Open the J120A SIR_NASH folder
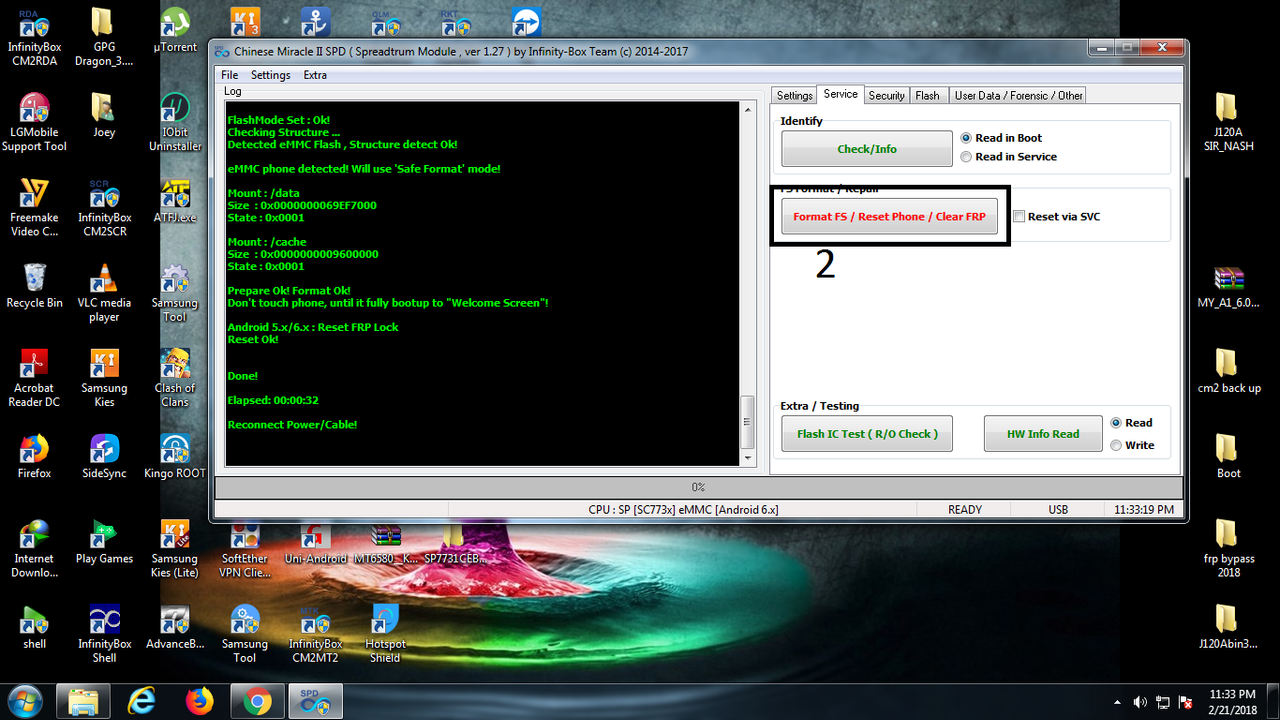The height and width of the screenshot is (720, 1280). (x=1228, y=122)
